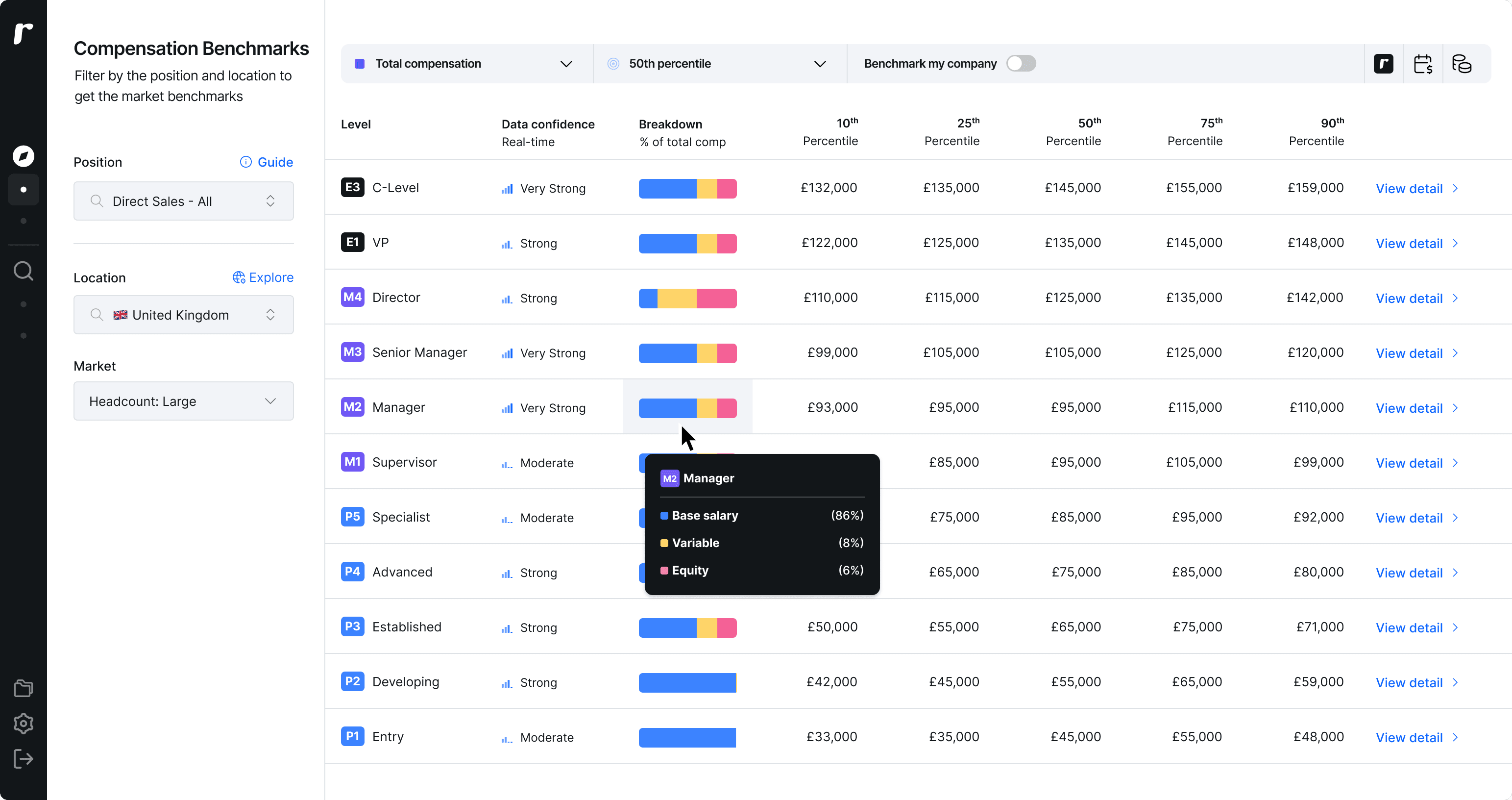Click the compass explore icon in sidebar
Screen dimensions: 1512x800
(24, 156)
